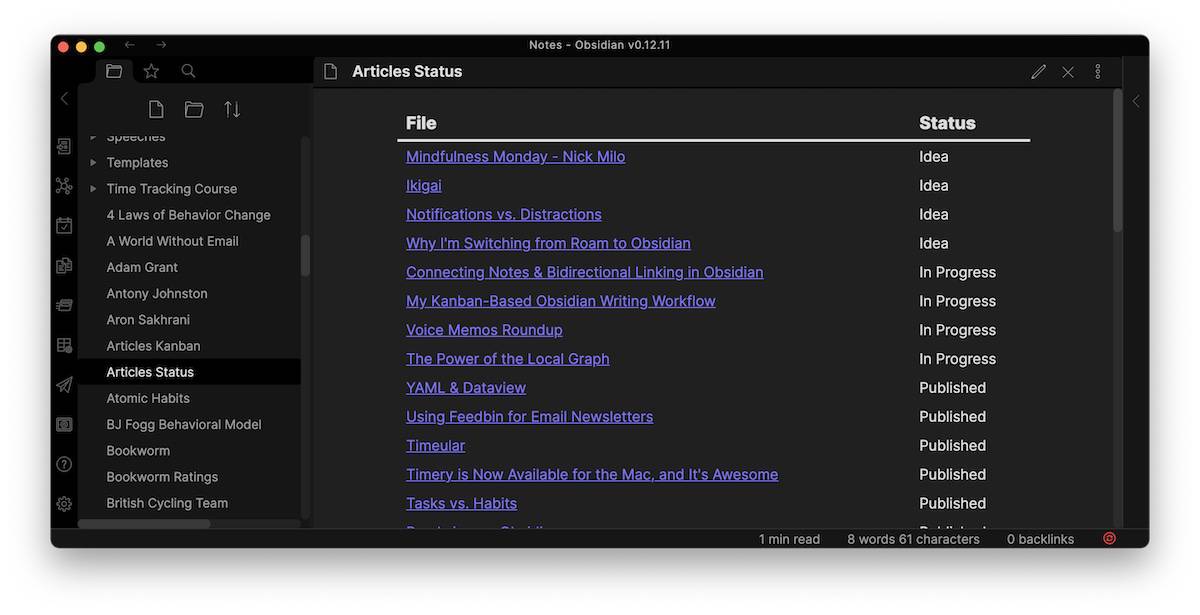Open the 4 Laws of Behavior Change note

(189, 215)
